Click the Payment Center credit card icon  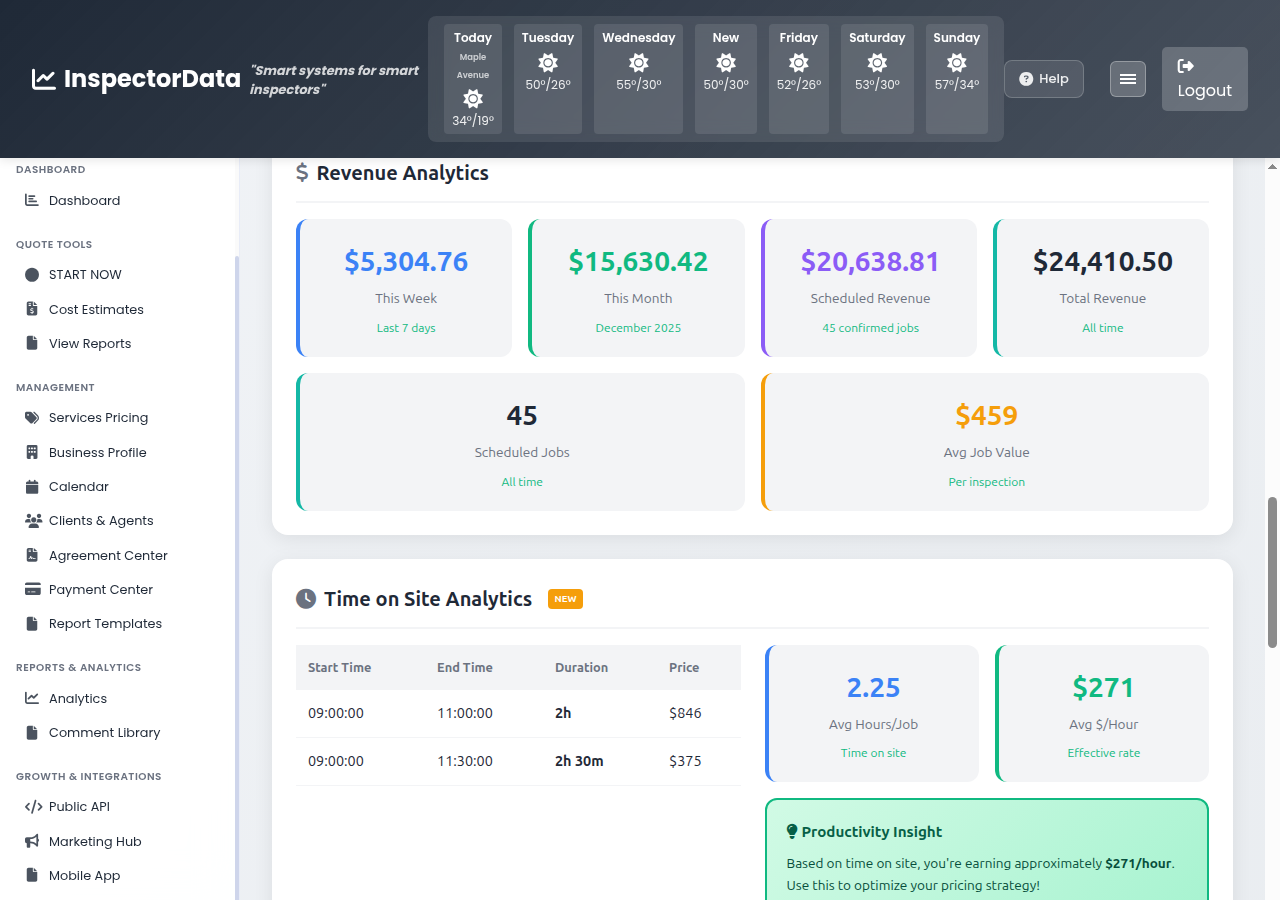[x=31, y=589]
